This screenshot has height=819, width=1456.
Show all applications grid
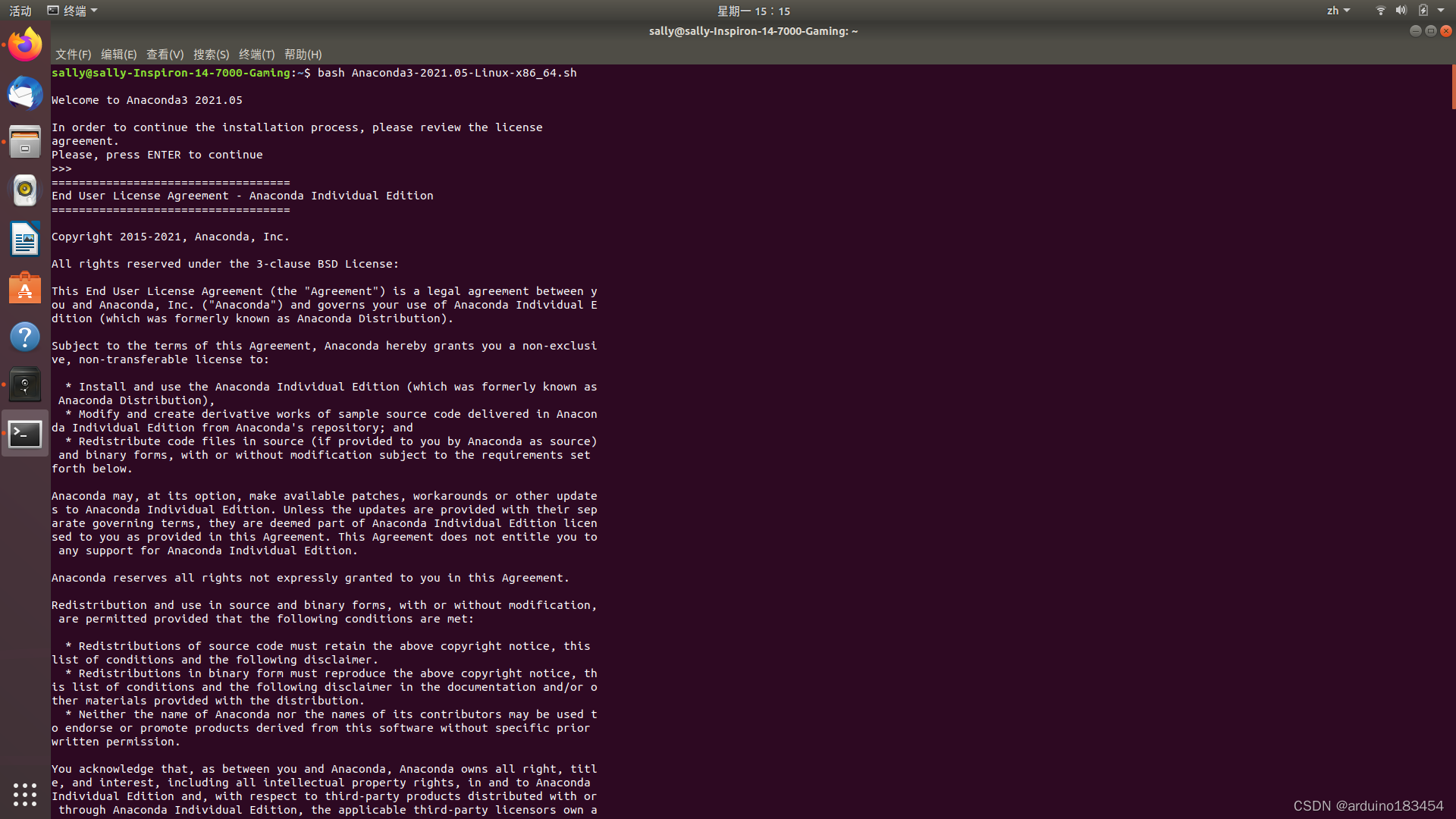click(25, 794)
